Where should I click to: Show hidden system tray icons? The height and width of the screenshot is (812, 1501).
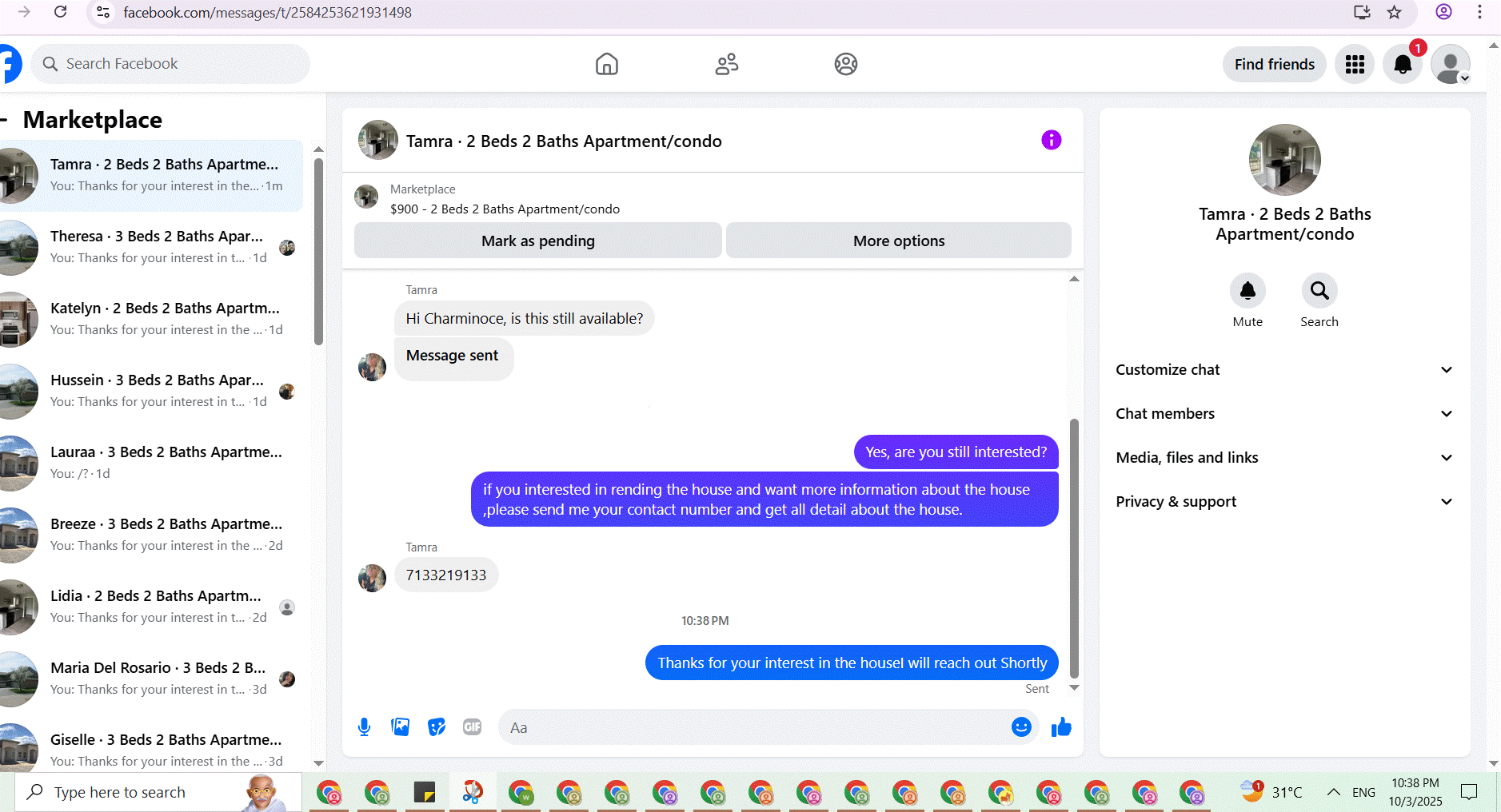click(1333, 792)
